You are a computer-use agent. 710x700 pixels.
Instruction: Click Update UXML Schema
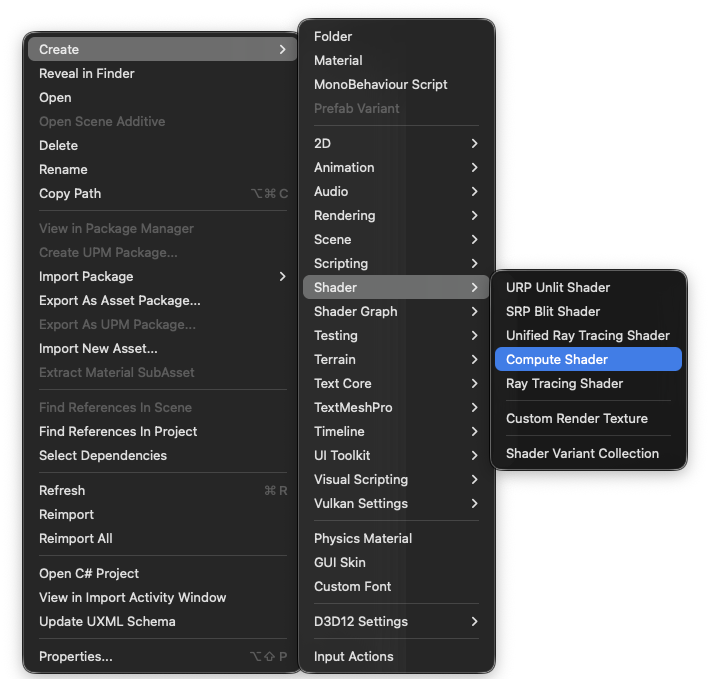162,621
